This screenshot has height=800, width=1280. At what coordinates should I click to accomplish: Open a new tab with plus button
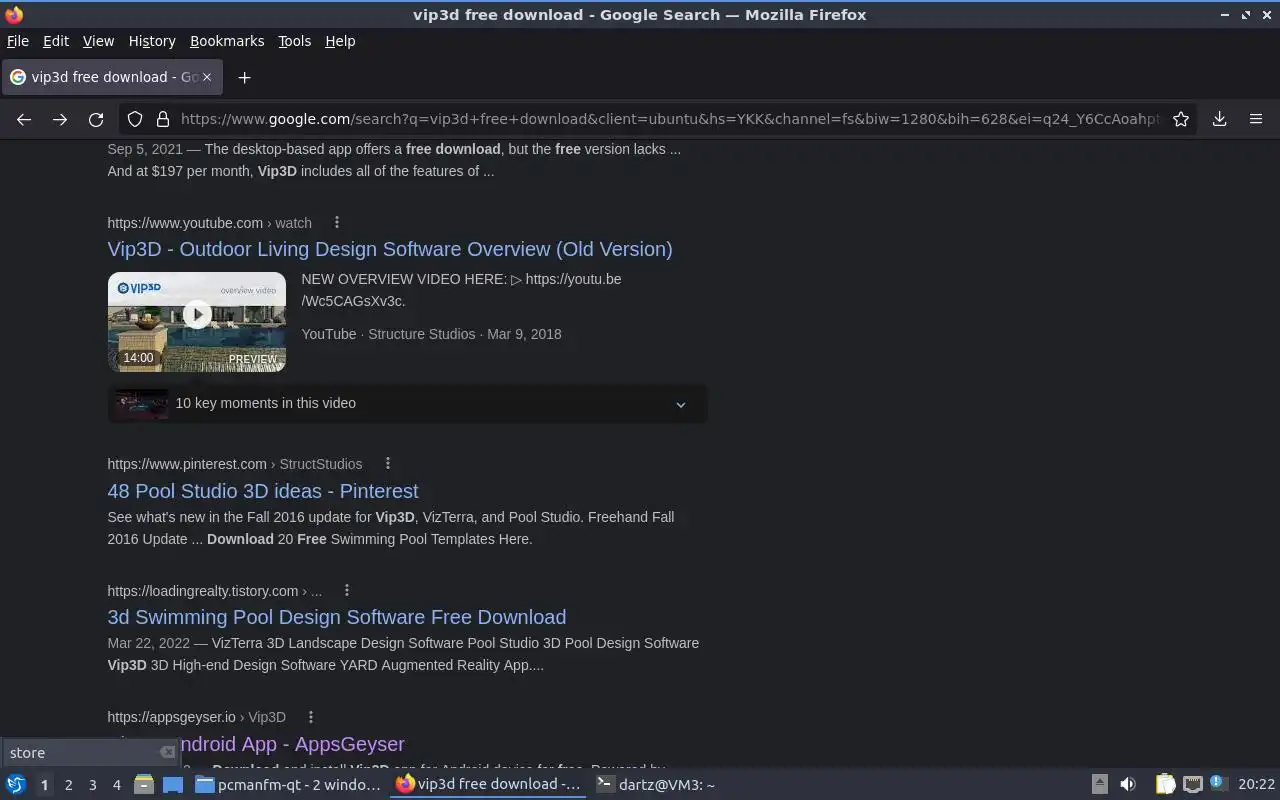tap(244, 77)
